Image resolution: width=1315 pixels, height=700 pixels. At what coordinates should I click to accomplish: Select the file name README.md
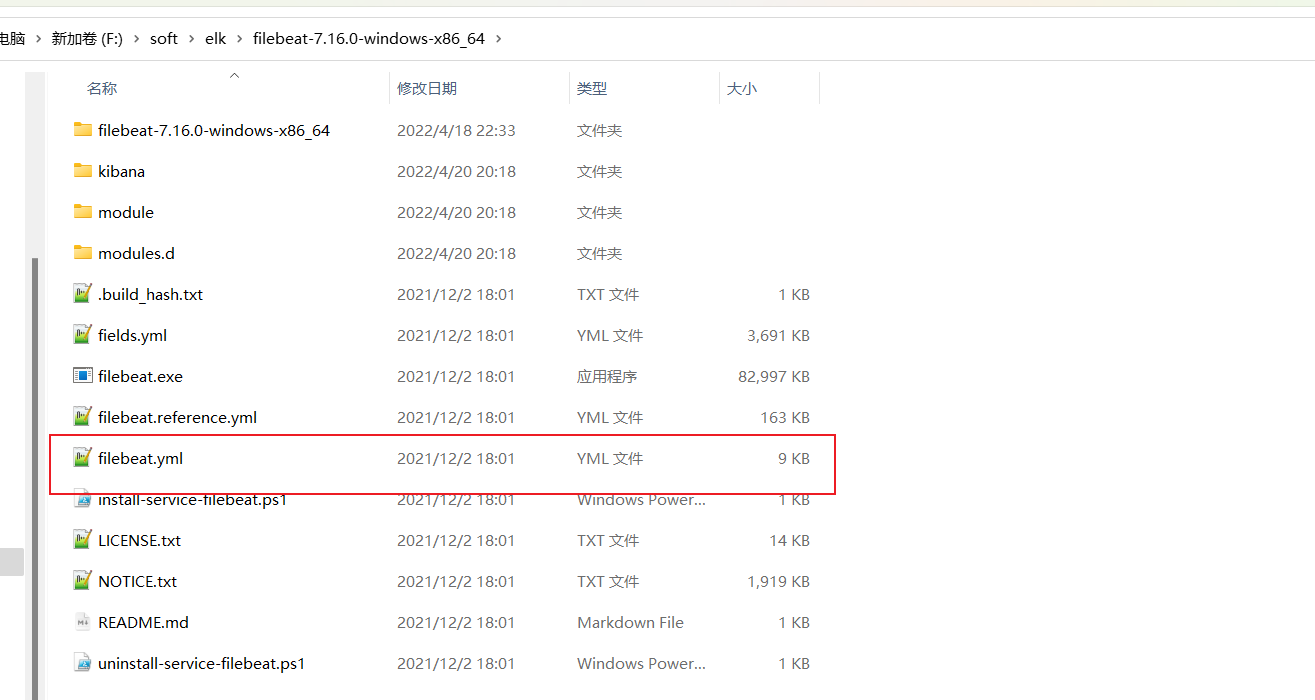coord(143,622)
